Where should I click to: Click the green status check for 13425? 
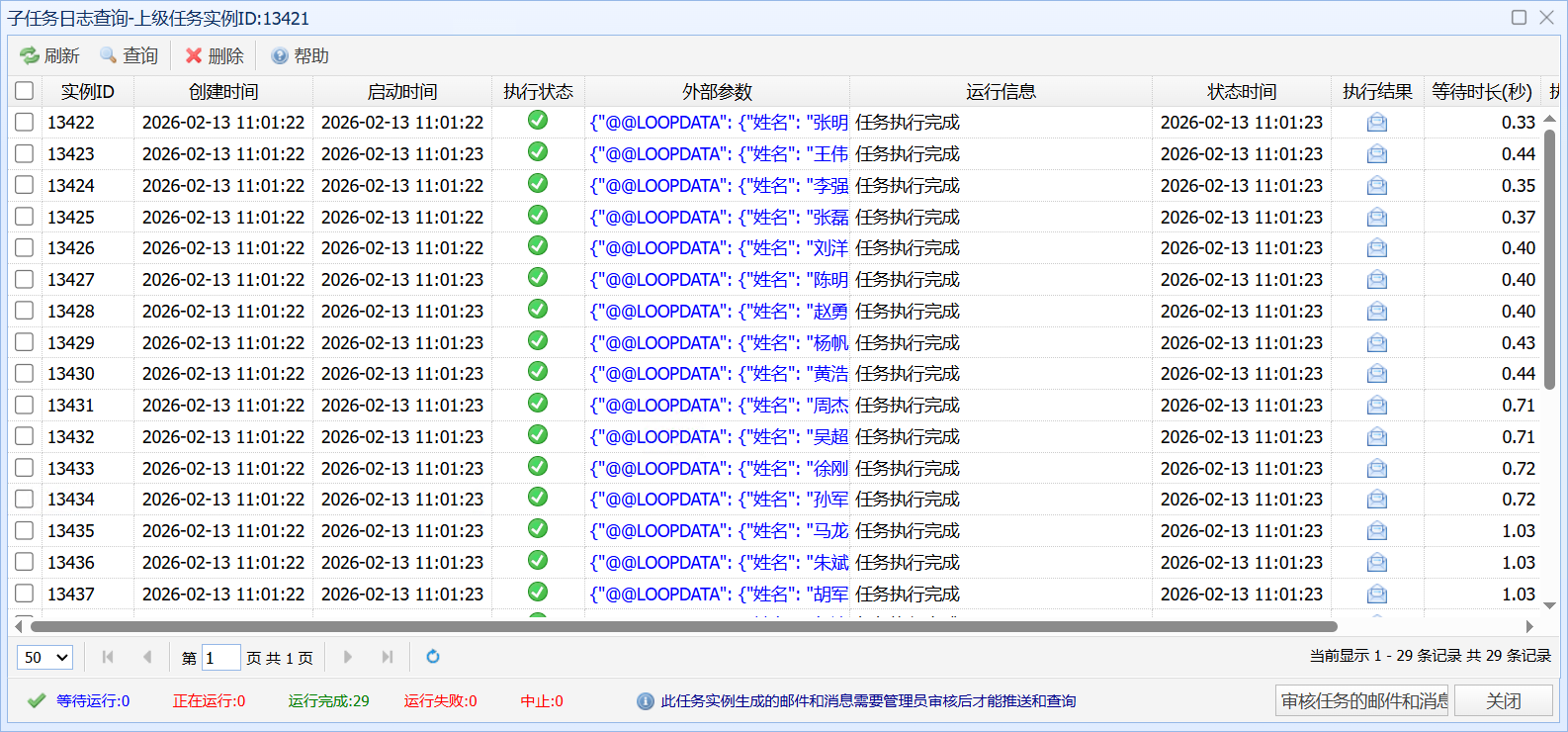pyautogui.click(x=538, y=215)
